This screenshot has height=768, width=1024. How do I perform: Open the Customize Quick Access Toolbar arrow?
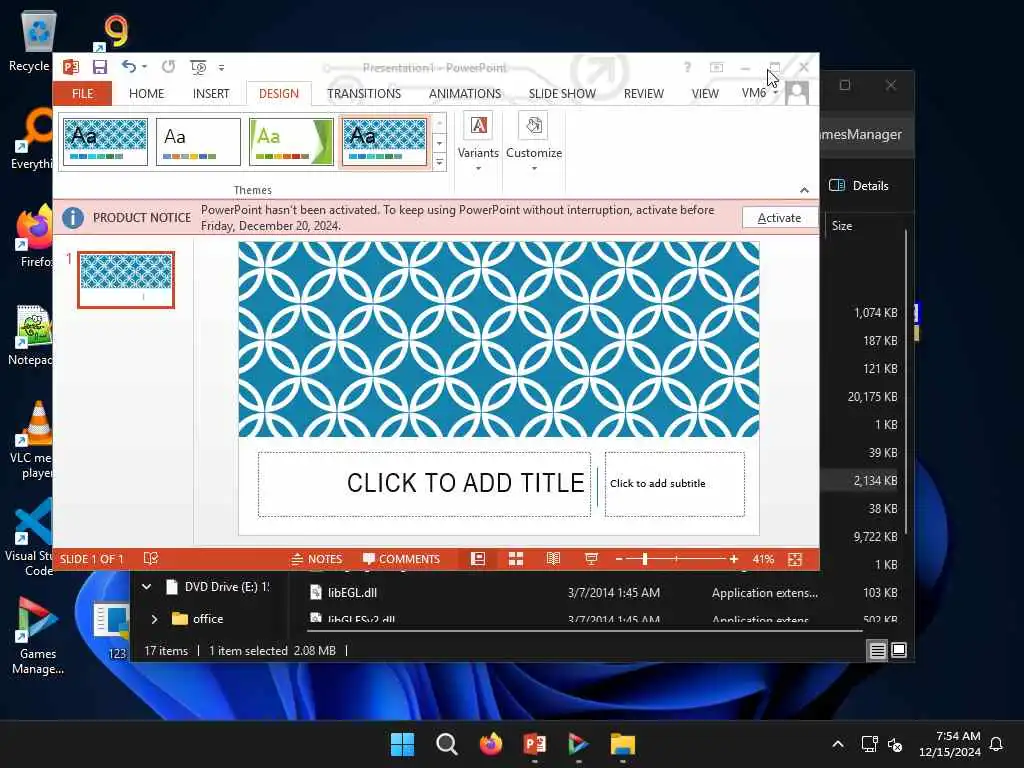tap(221, 67)
